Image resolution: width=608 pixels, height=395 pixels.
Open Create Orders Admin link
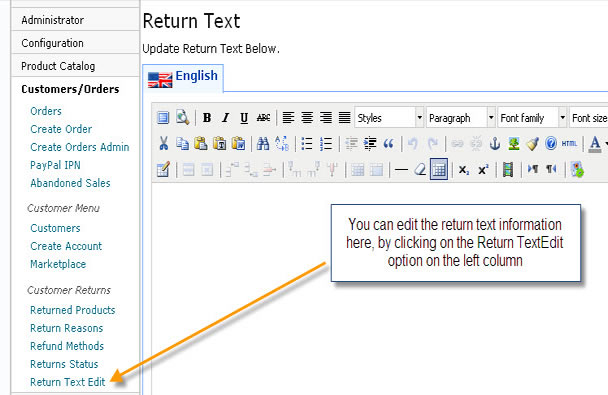[x=80, y=147]
